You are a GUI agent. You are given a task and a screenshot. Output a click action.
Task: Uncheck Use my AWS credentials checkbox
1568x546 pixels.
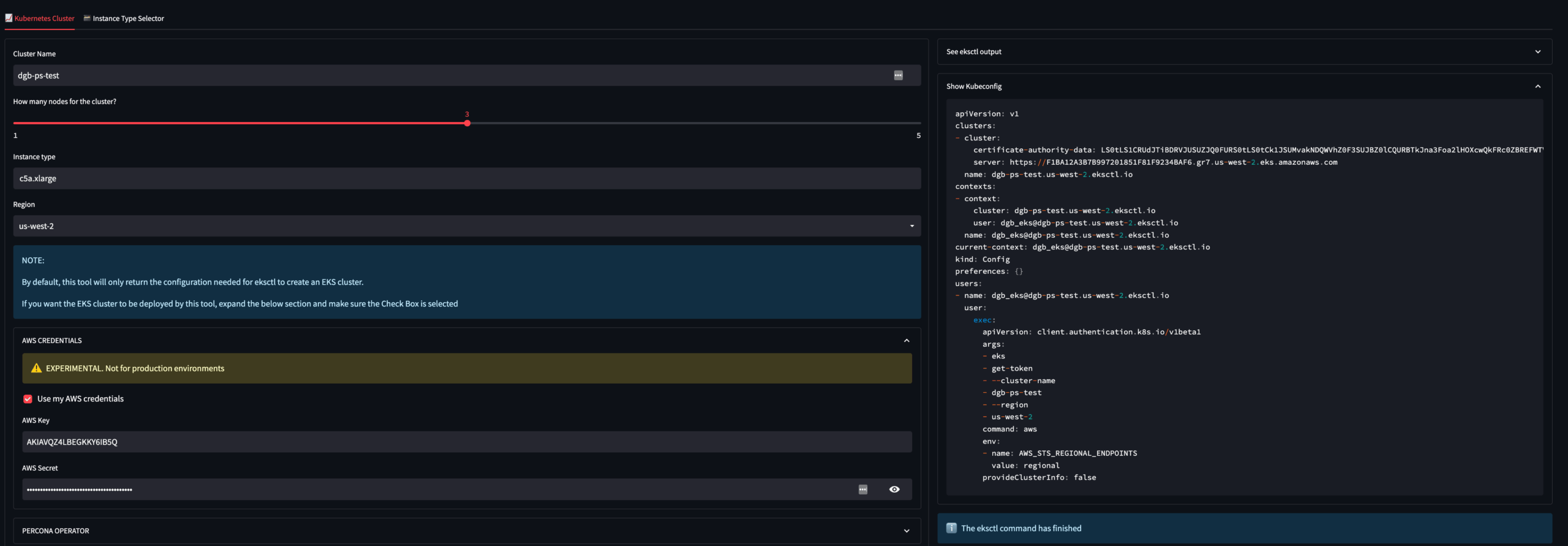pos(28,399)
